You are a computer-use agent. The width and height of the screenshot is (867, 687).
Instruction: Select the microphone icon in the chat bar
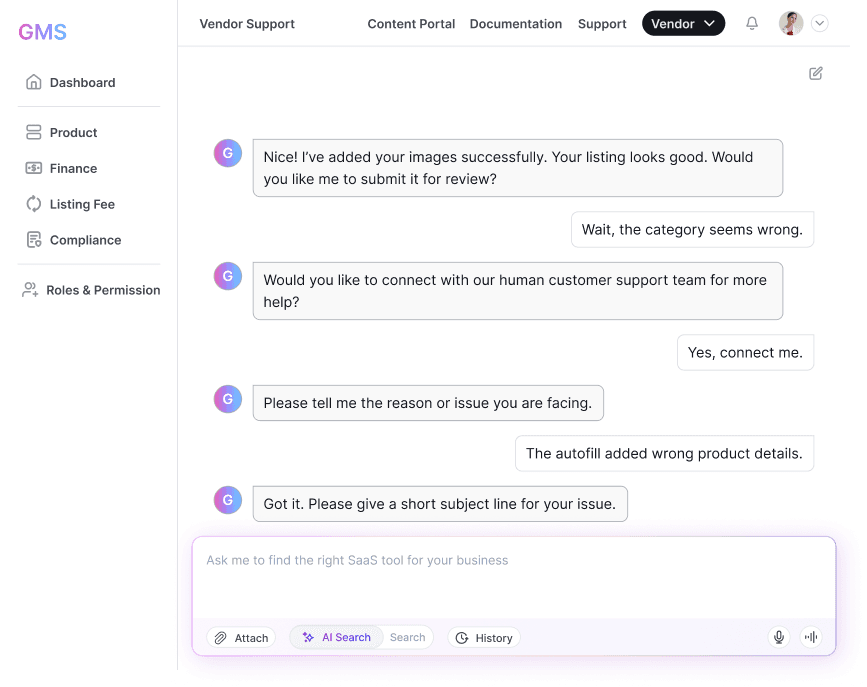[x=778, y=637]
